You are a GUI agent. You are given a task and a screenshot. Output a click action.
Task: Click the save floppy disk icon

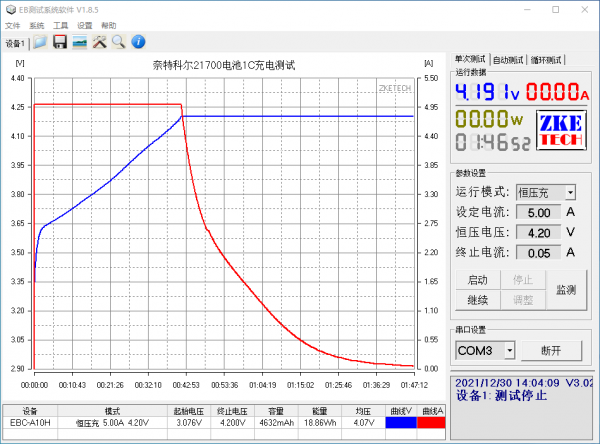point(60,42)
